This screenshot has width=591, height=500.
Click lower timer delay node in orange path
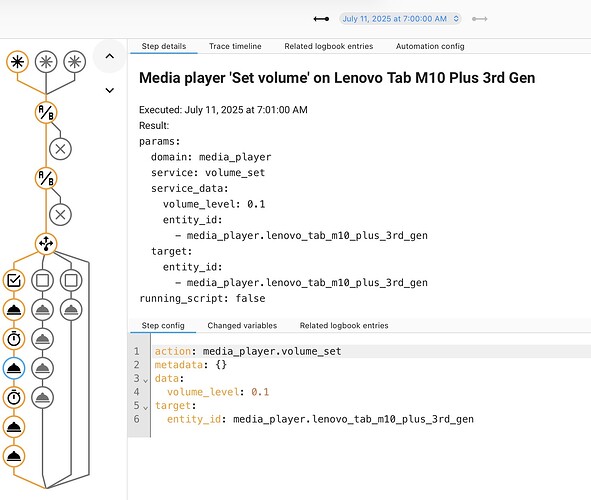[14, 397]
